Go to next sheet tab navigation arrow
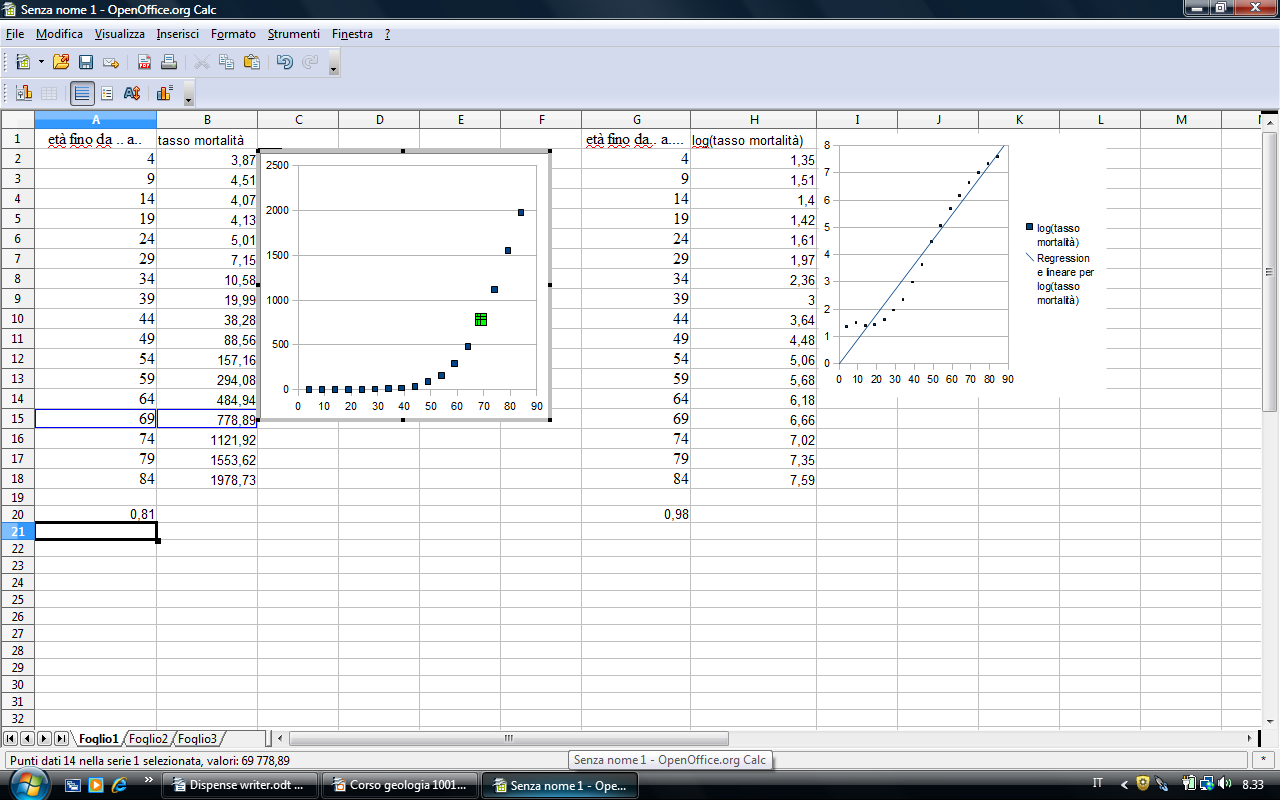 tap(44, 738)
